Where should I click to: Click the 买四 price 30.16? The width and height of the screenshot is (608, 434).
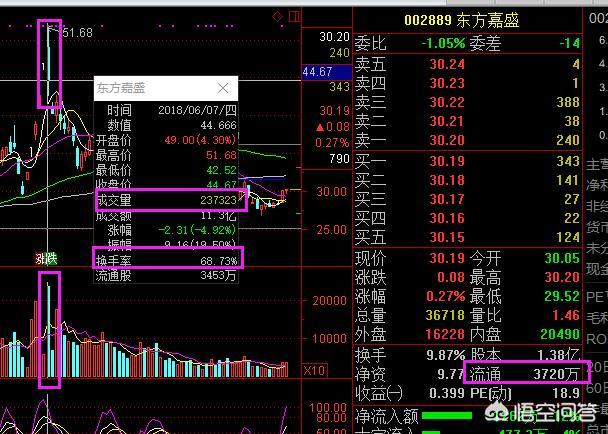coord(447,218)
